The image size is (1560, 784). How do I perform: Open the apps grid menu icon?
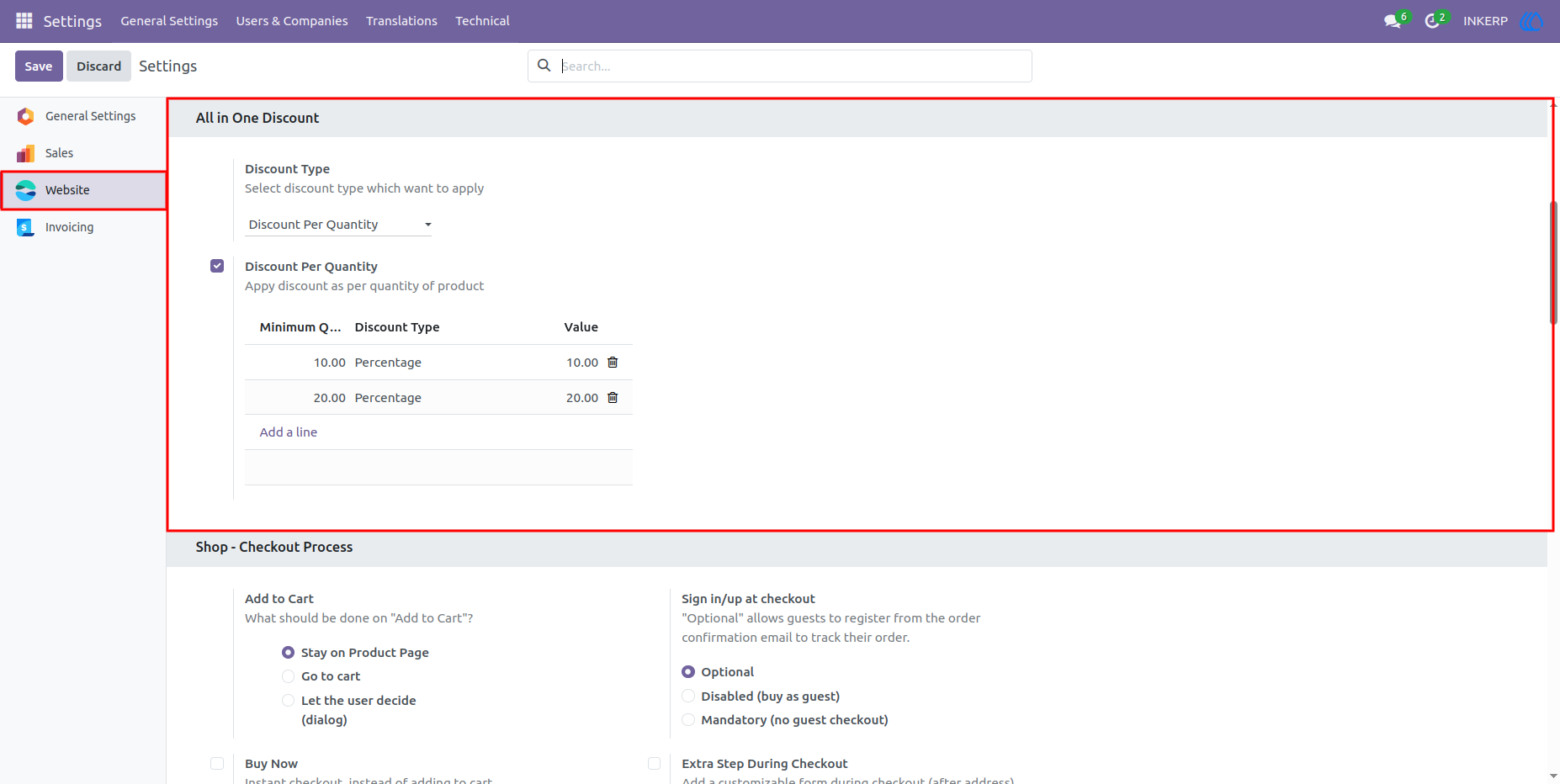(x=24, y=20)
